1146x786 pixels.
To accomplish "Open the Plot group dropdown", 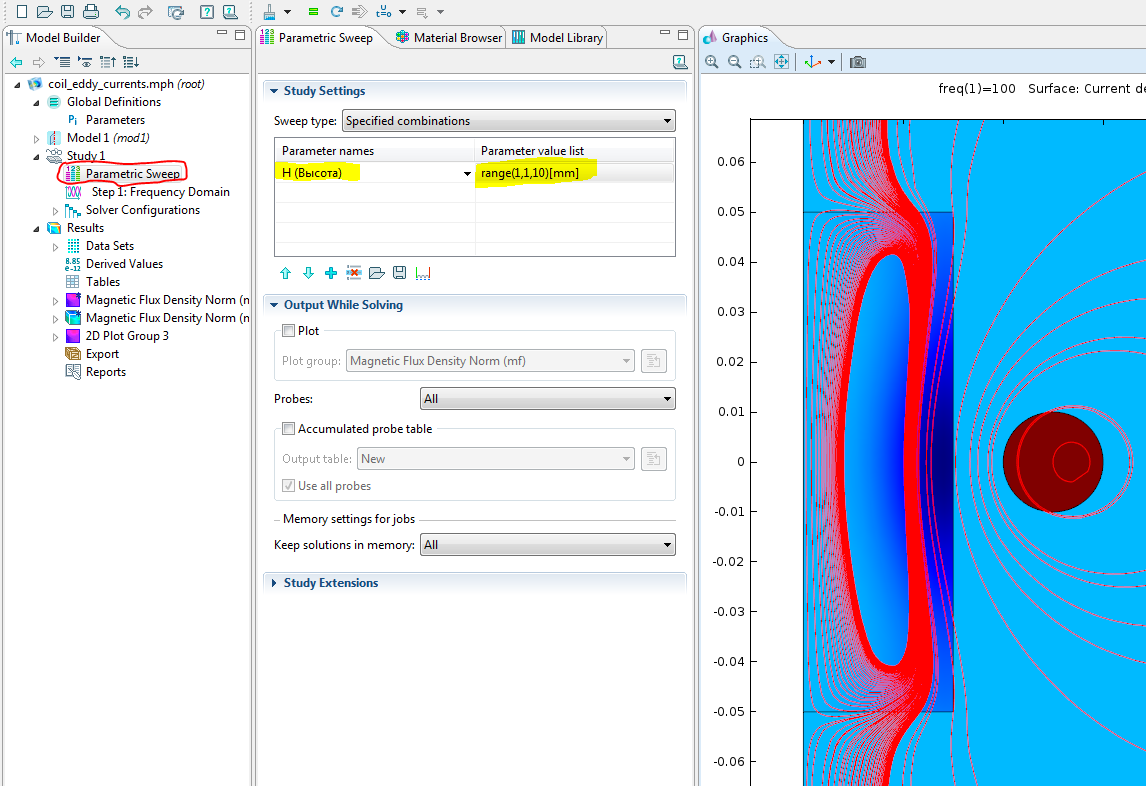I will 490,360.
